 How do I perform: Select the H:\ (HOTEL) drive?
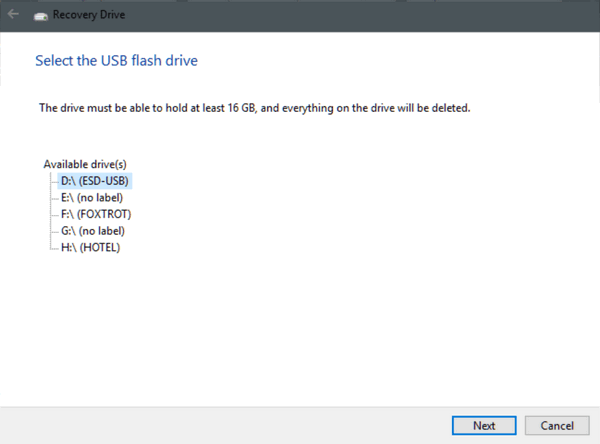(90, 247)
